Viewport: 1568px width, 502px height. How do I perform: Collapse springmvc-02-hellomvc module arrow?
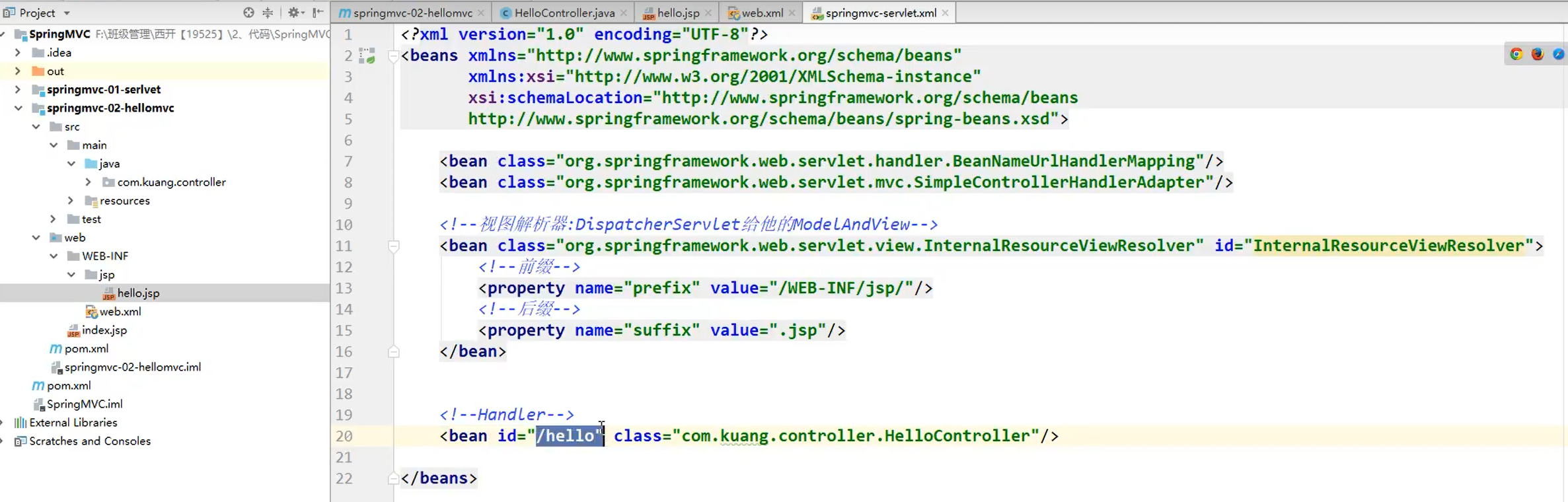19,108
